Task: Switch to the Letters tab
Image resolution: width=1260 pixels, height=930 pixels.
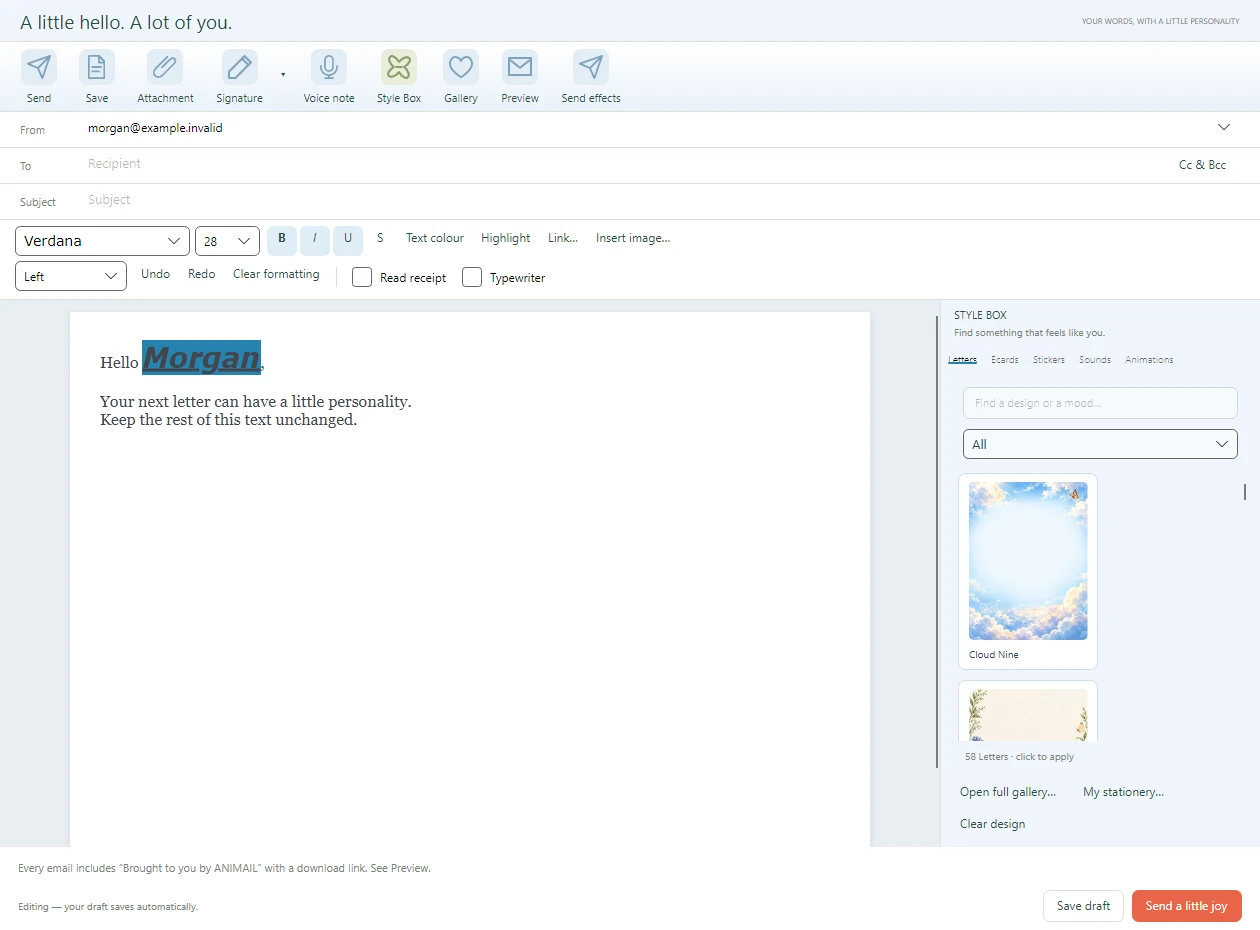Action: coord(962,359)
